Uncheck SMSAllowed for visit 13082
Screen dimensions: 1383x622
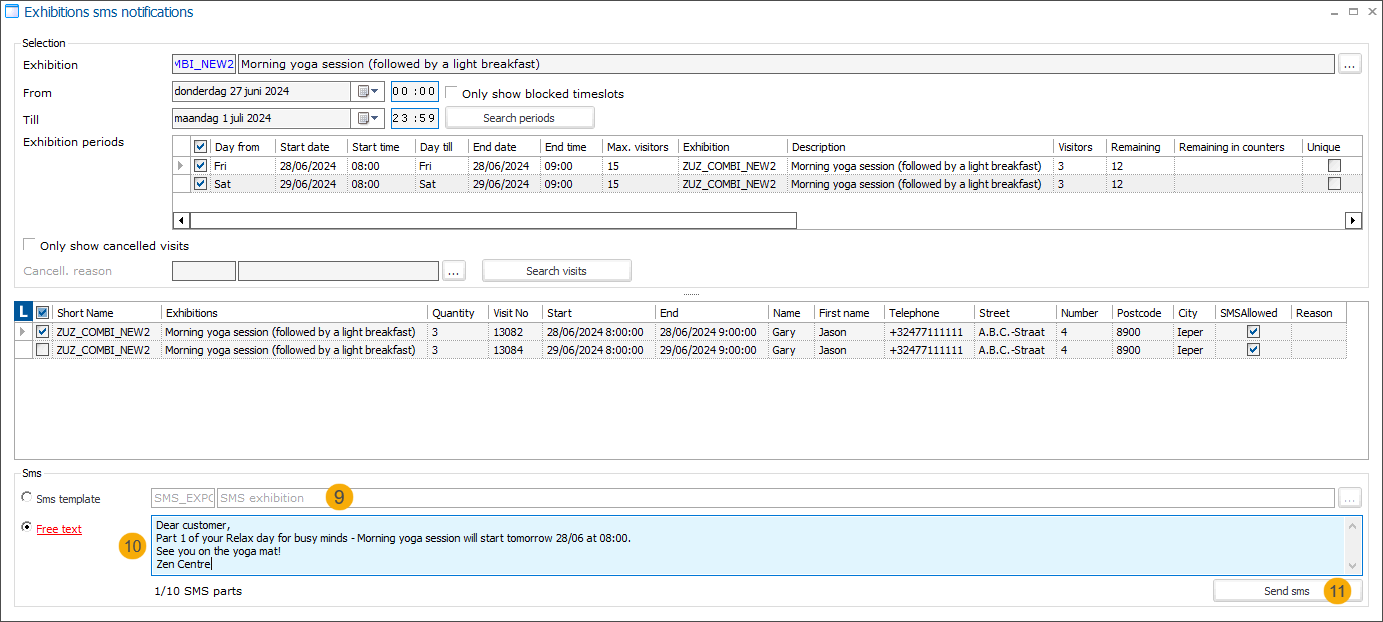coord(1253,332)
